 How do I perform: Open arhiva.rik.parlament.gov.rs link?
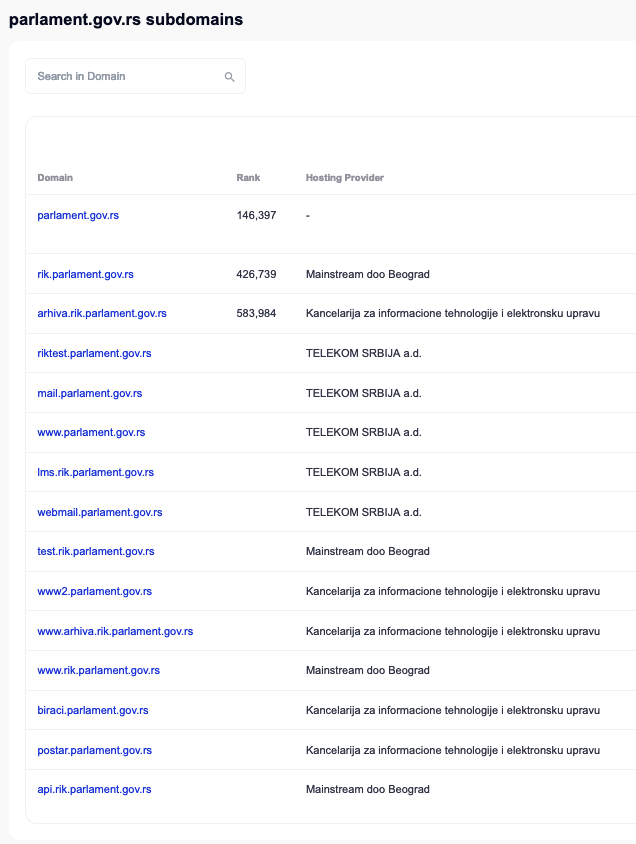(x=102, y=313)
